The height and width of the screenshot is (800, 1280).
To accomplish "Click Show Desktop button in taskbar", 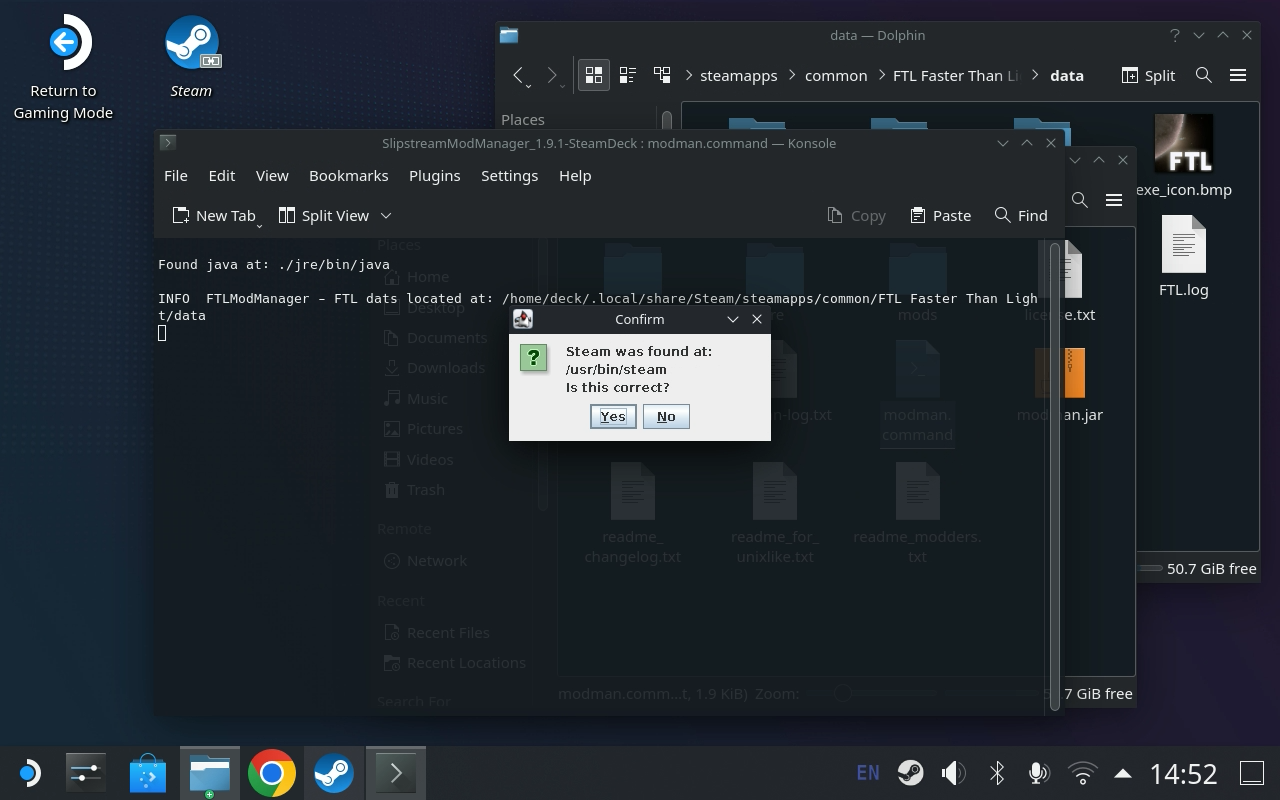I will (x=1252, y=773).
